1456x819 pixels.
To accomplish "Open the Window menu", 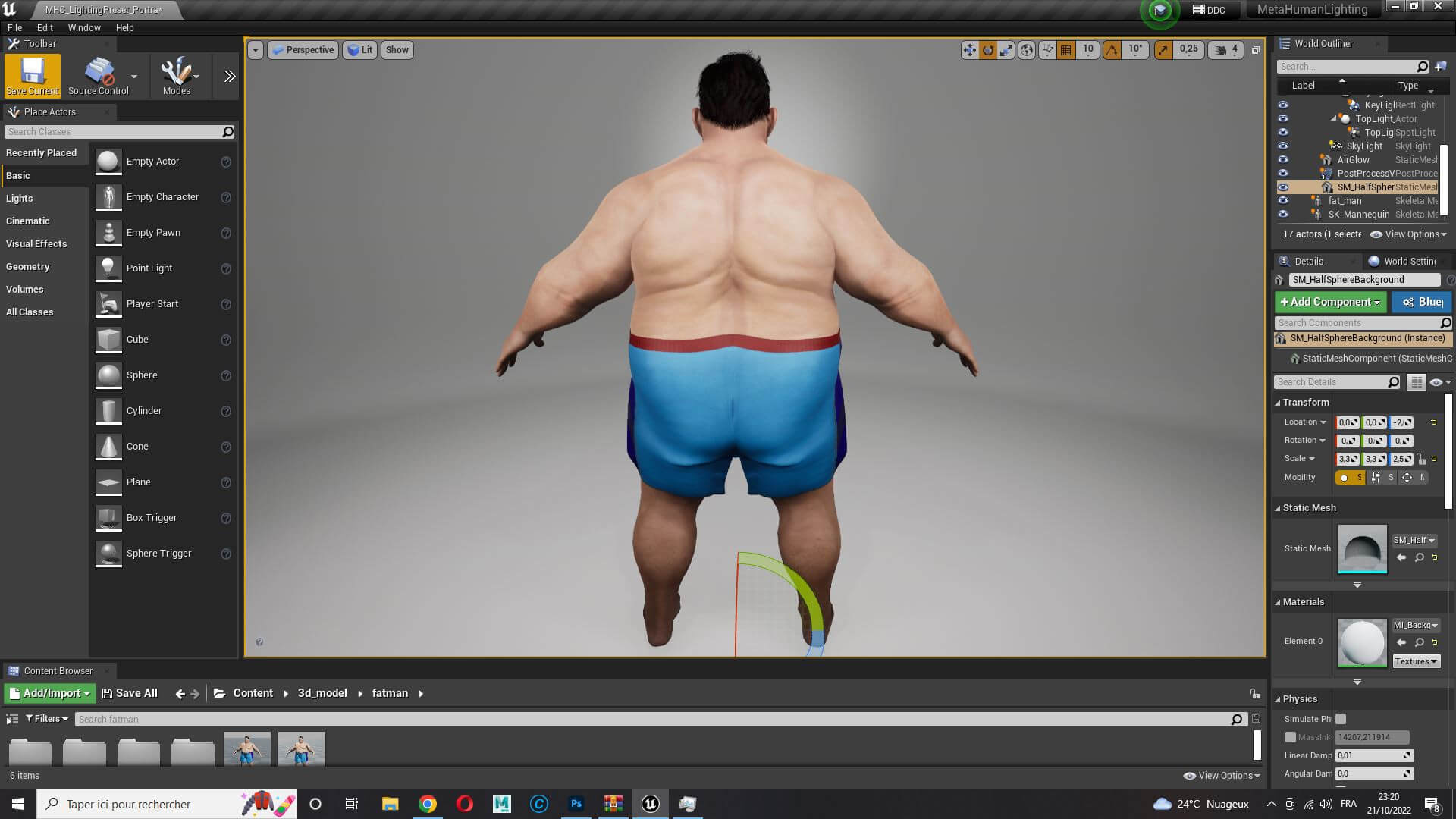I will [84, 27].
